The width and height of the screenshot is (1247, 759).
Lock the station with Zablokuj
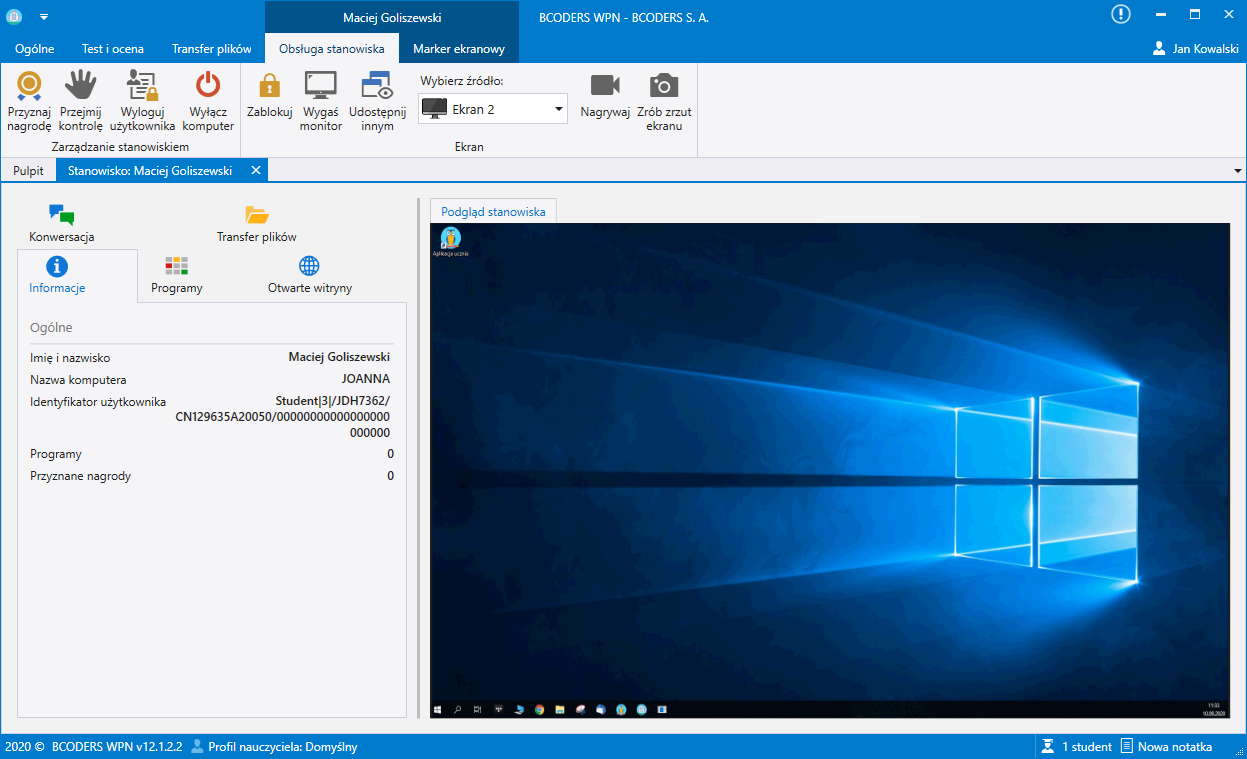point(269,96)
